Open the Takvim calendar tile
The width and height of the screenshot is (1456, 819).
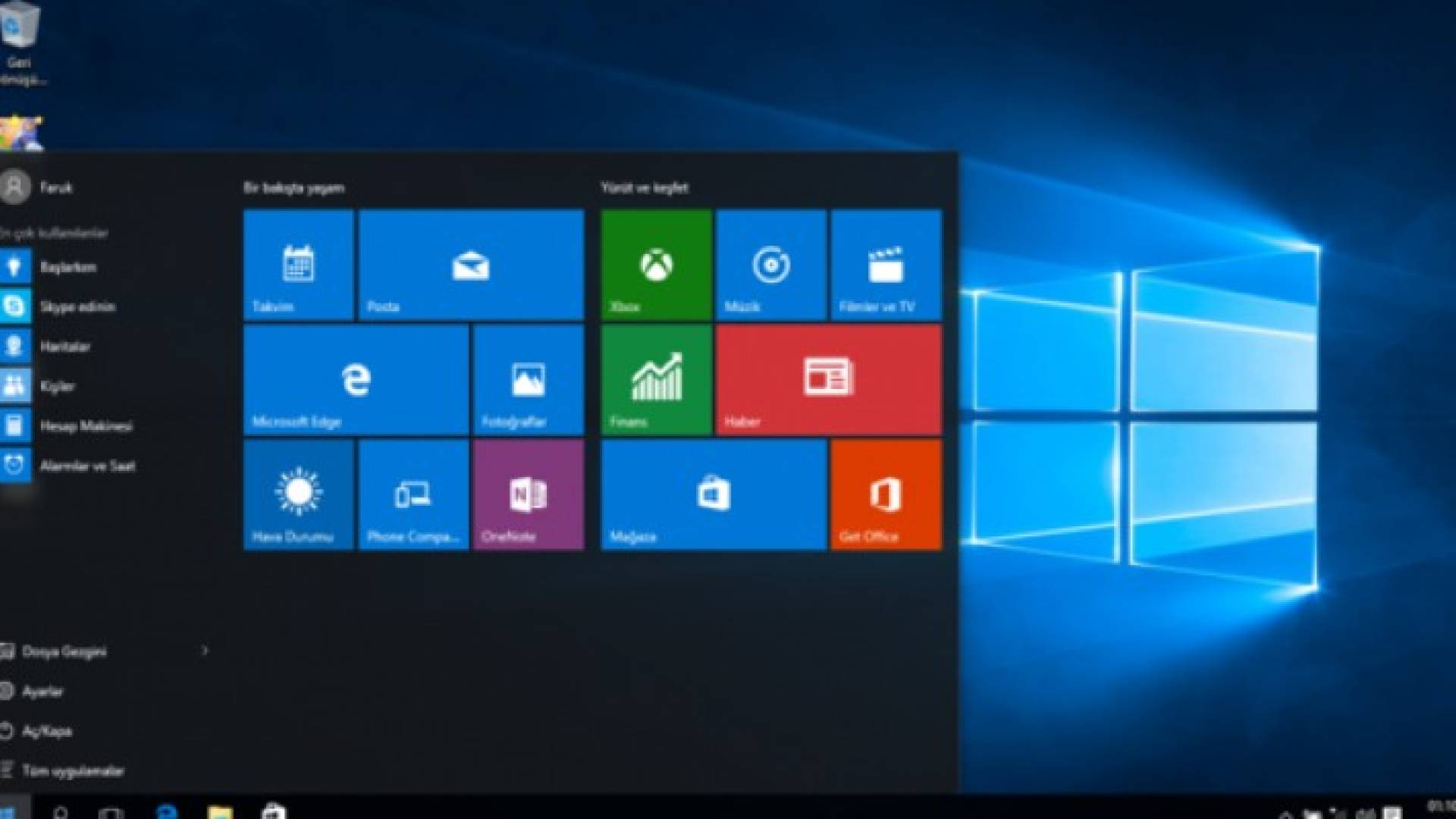[x=298, y=265]
